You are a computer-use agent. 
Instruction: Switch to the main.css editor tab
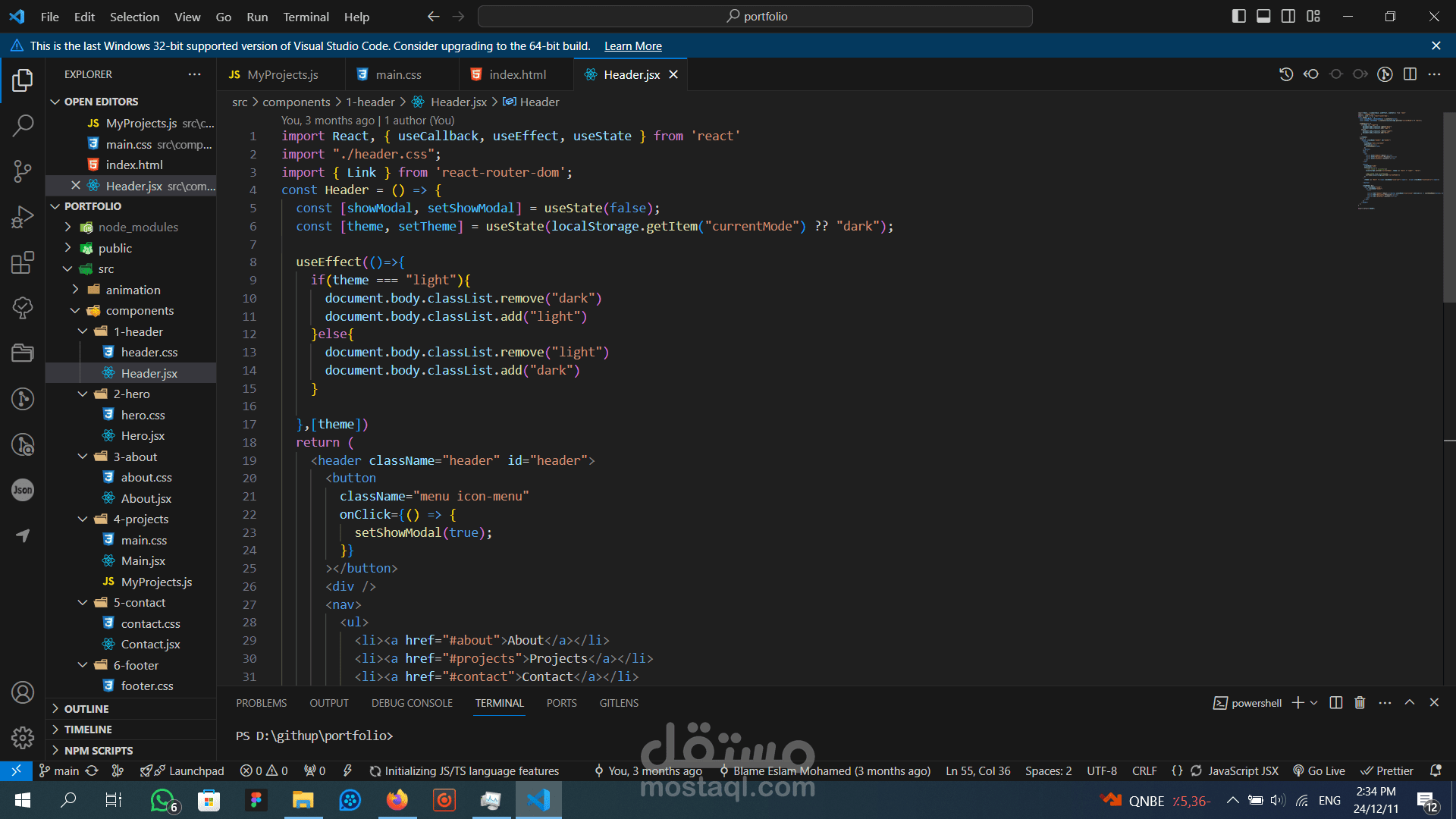pos(398,74)
